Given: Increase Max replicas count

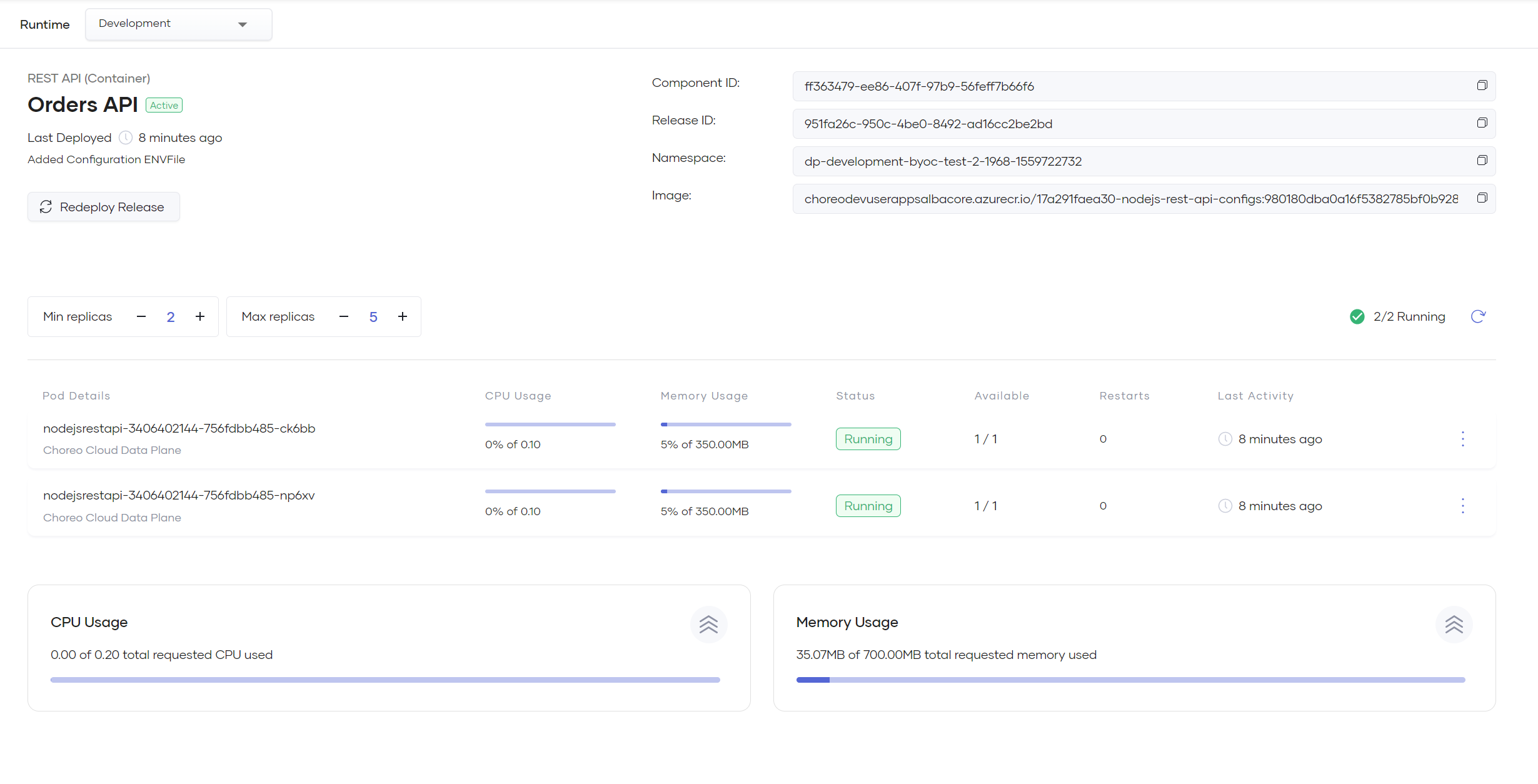Looking at the screenshot, I should point(403,317).
